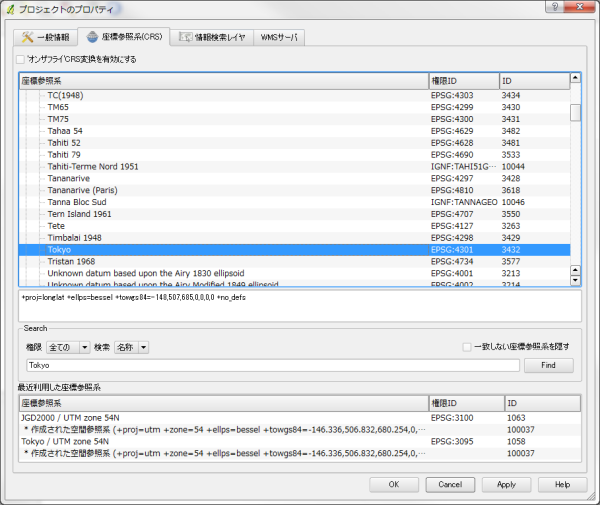Select the Tahiti 52 row

[x=295, y=143]
